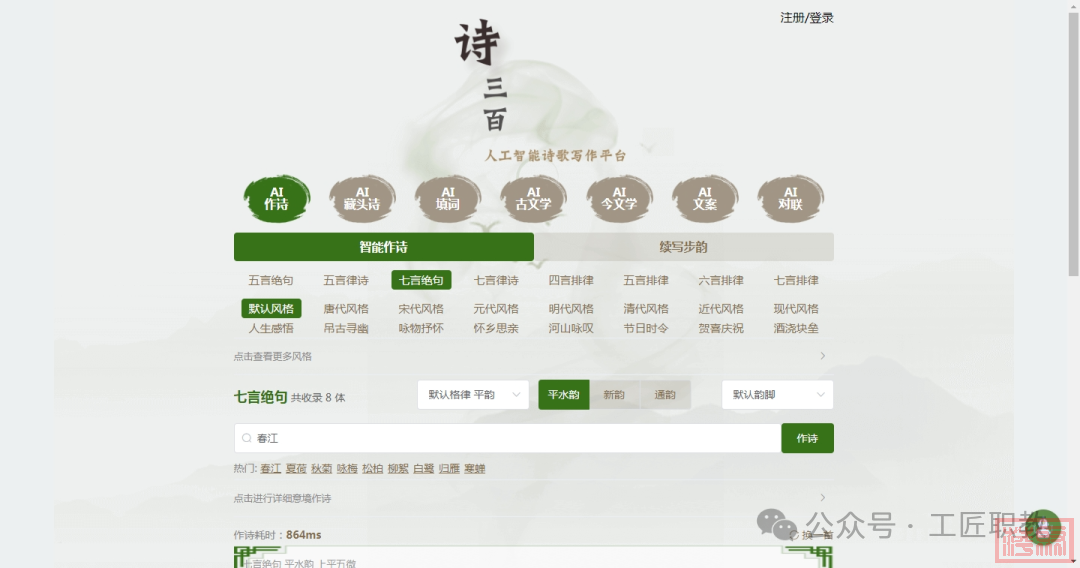Open the AI 文案 round icon
The height and width of the screenshot is (568, 1080).
705,198
